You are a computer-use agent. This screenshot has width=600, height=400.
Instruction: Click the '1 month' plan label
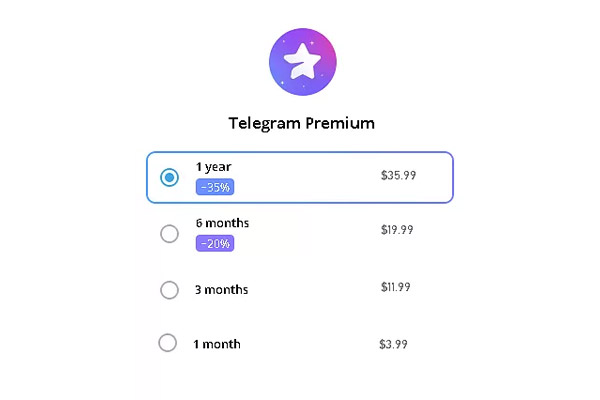(x=217, y=344)
